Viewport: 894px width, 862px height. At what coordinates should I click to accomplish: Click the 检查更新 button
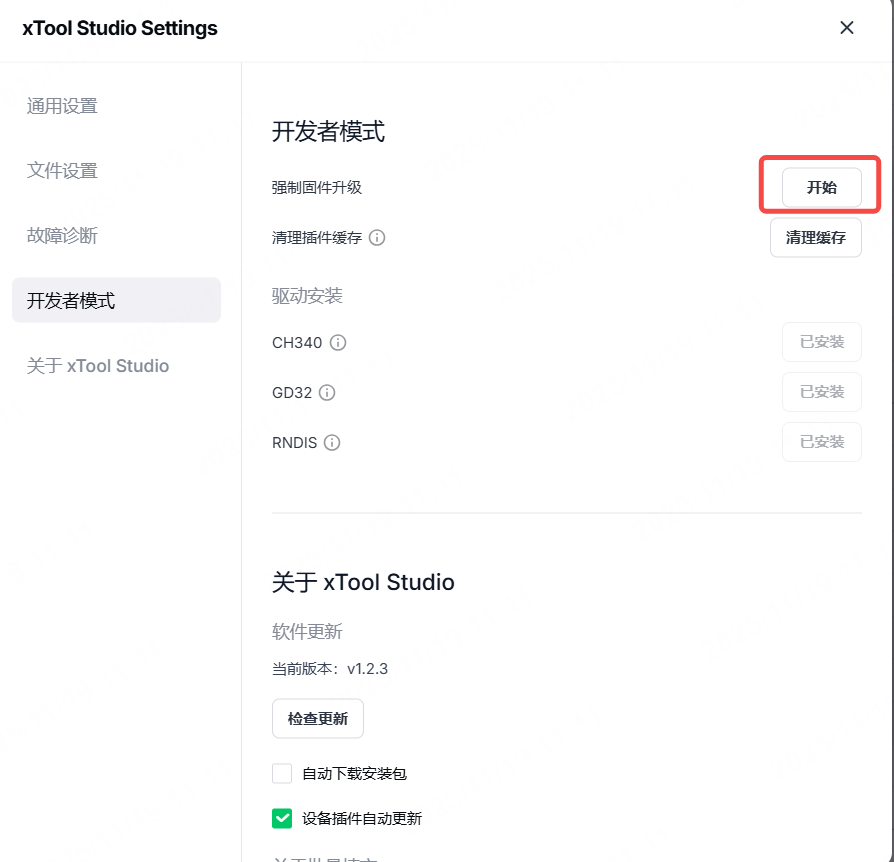tap(318, 719)
